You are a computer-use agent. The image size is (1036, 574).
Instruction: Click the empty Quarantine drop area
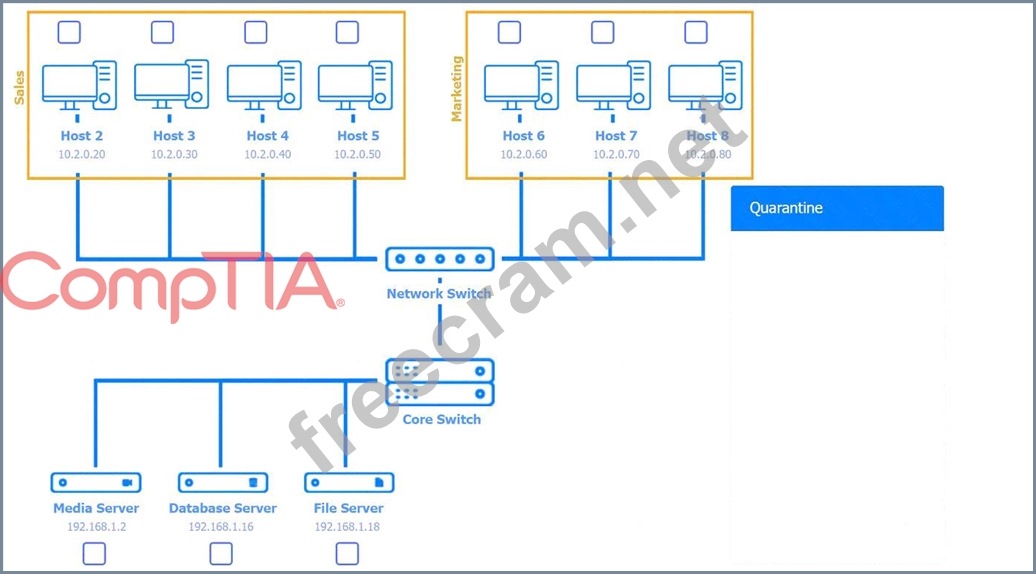(x=837, y=400)
